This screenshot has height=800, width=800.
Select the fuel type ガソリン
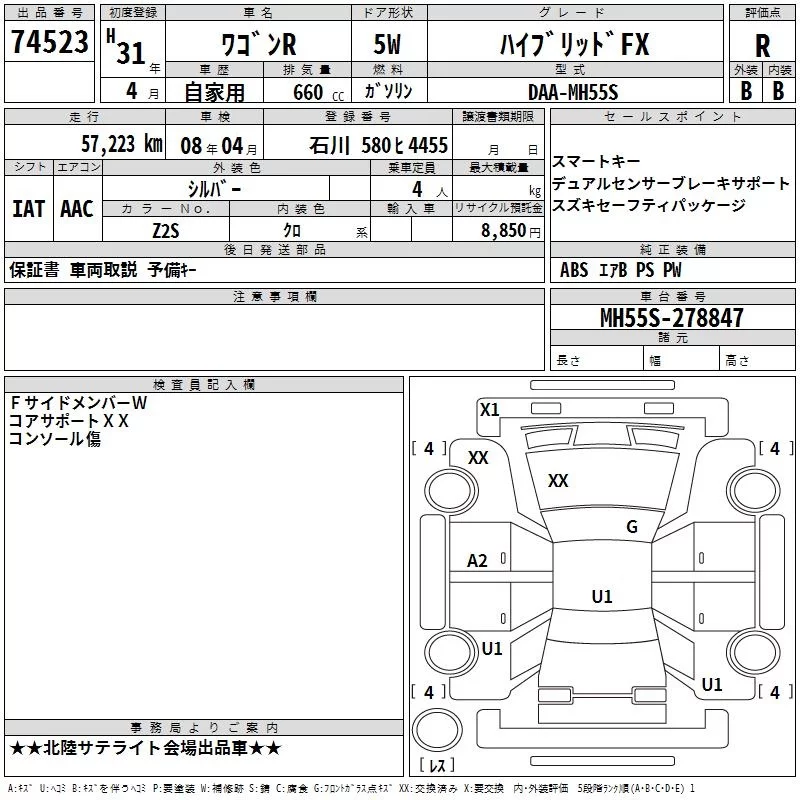(x=388, y=91)
